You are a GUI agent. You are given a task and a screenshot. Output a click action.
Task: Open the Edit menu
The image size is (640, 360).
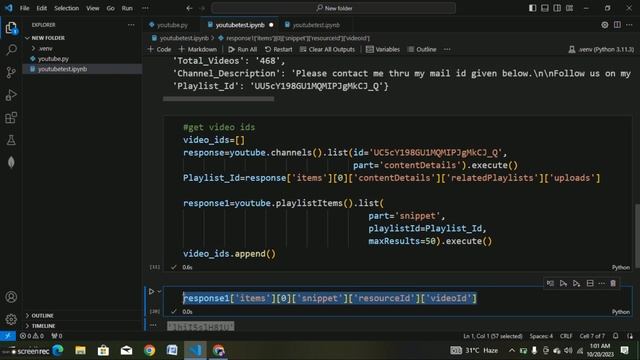coord(42,8)
